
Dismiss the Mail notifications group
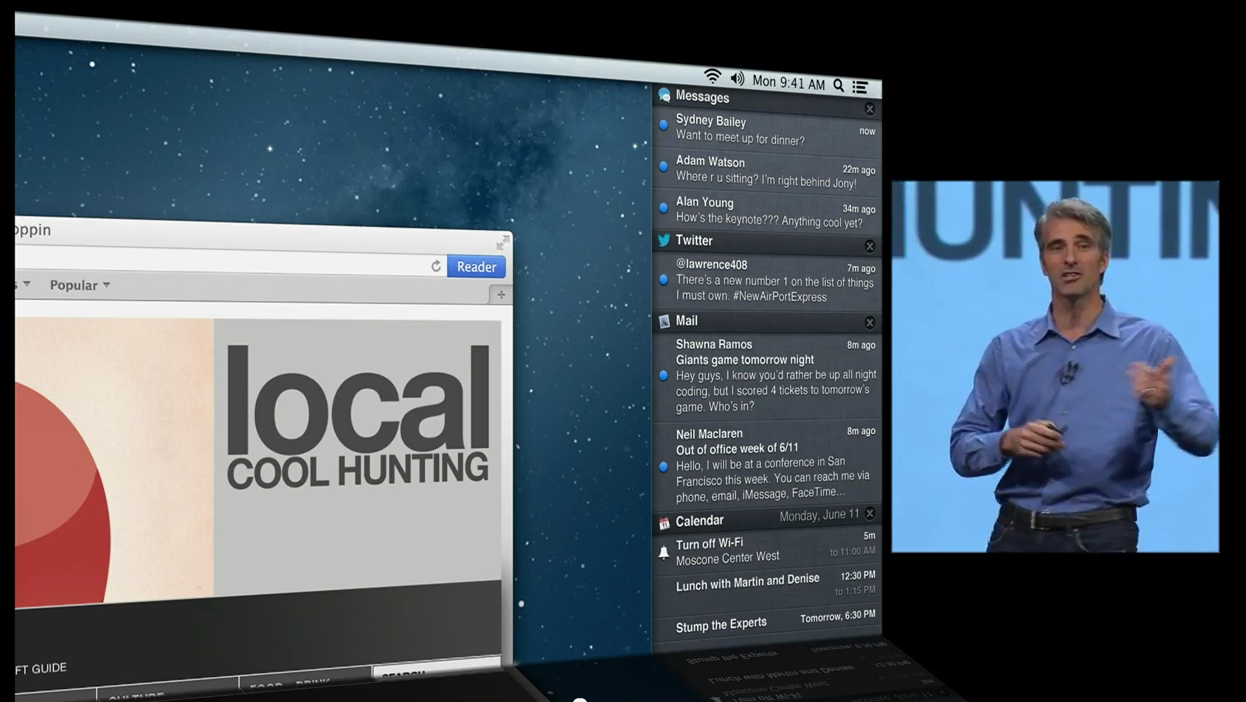click(869, 322)
